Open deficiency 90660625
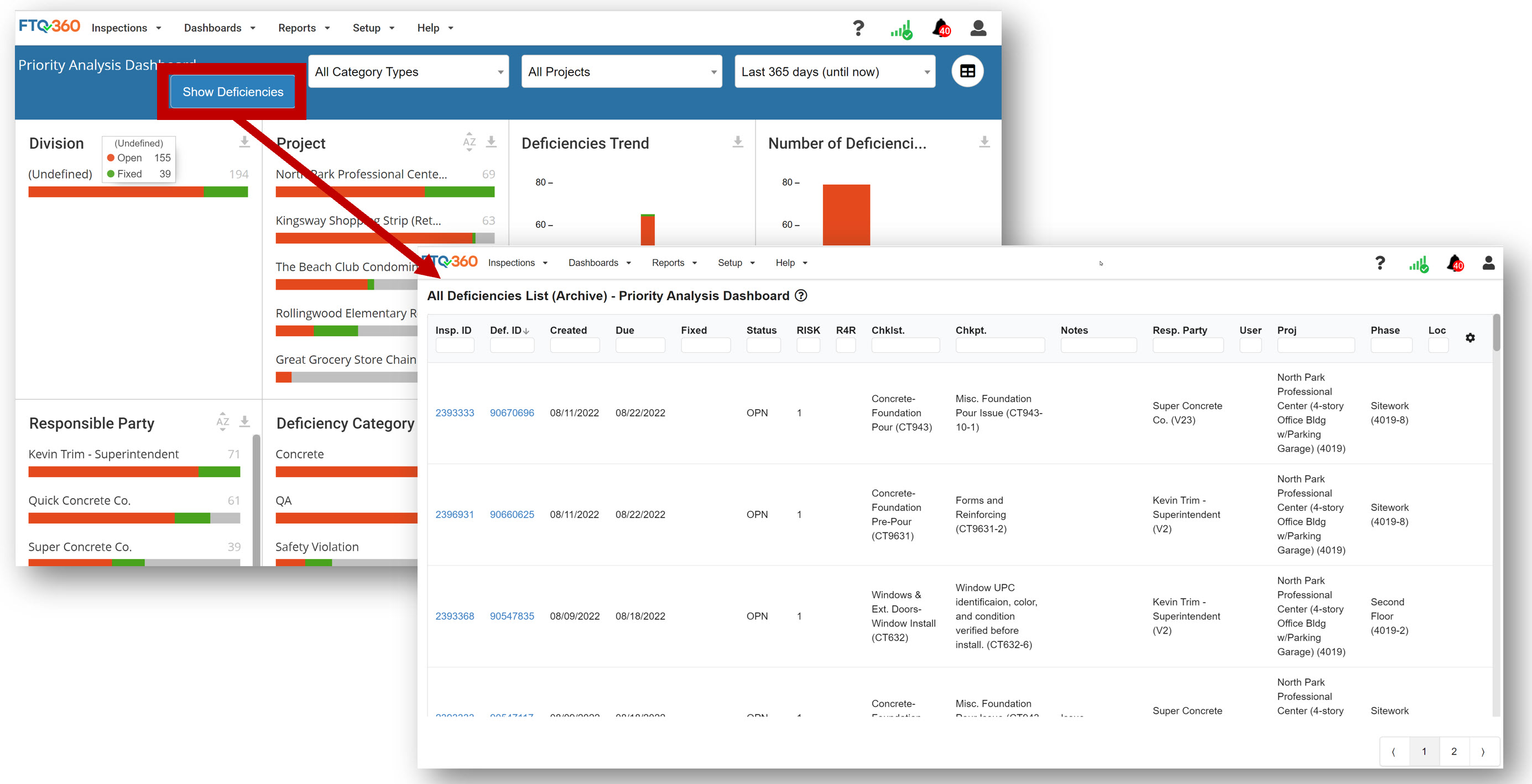This screenshot has height=784, width=1532. pyautogui.click(x=512, y=514)
